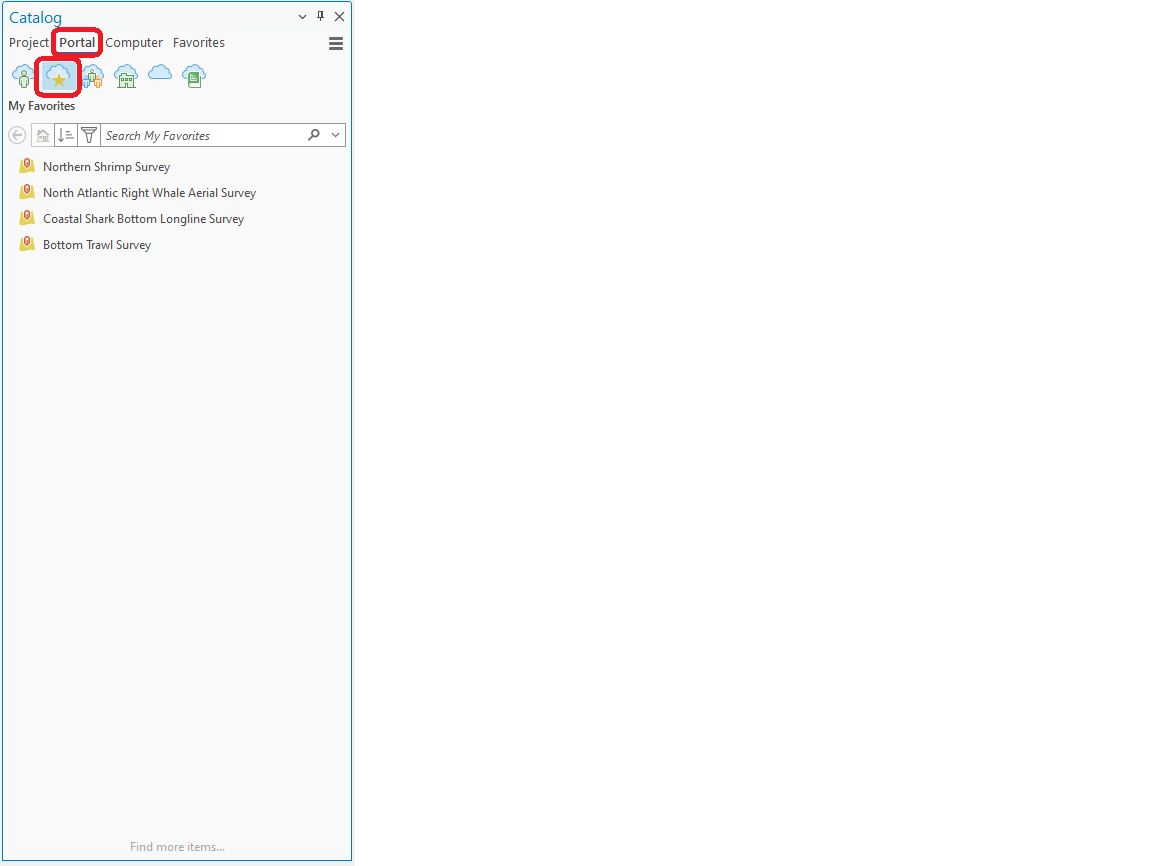The width and height of the screenshot is (1152, 866).
Task: Click the Northern Shrimp Survey map icon
Action: coord(27,166)
